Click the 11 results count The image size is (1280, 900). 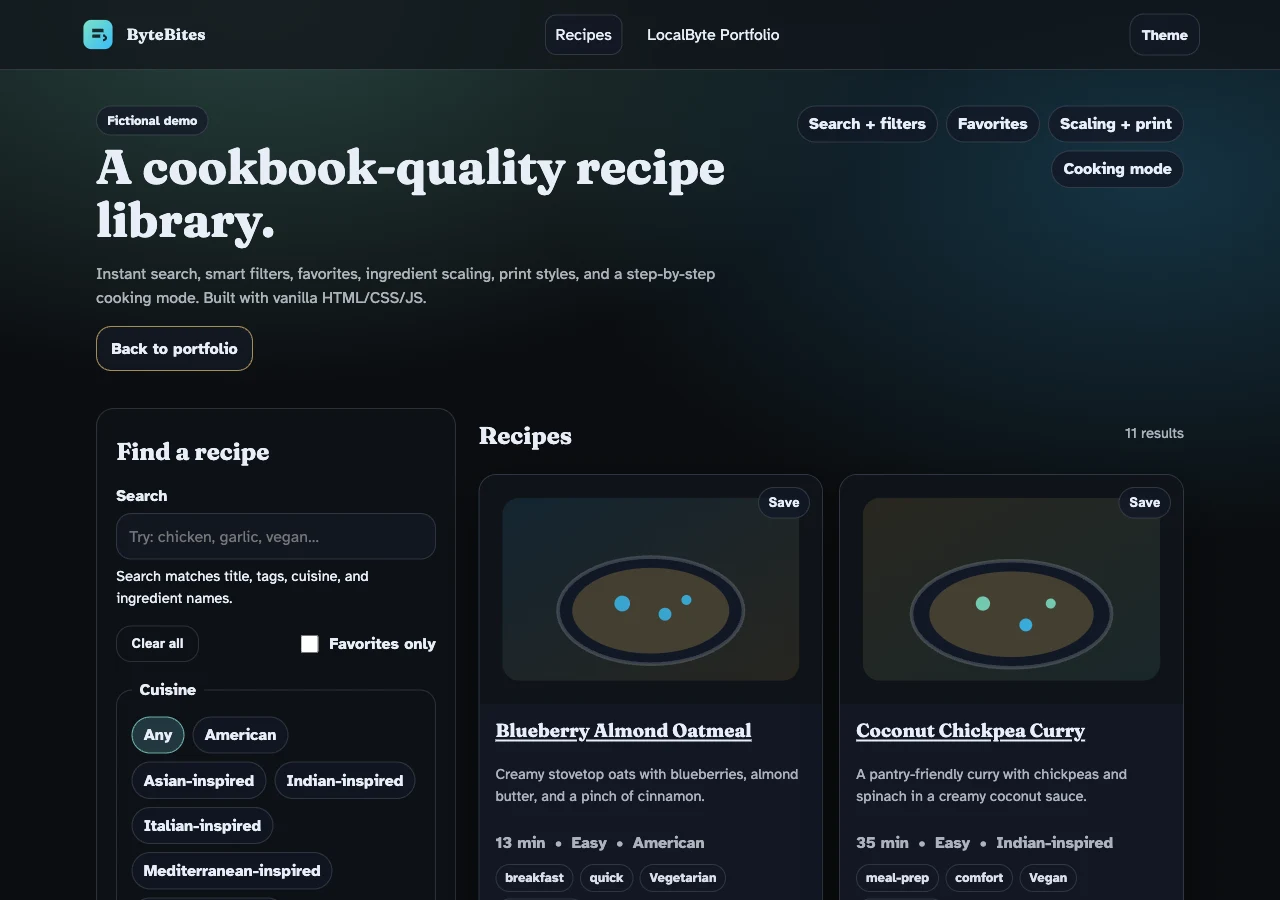coord(1154,433)
